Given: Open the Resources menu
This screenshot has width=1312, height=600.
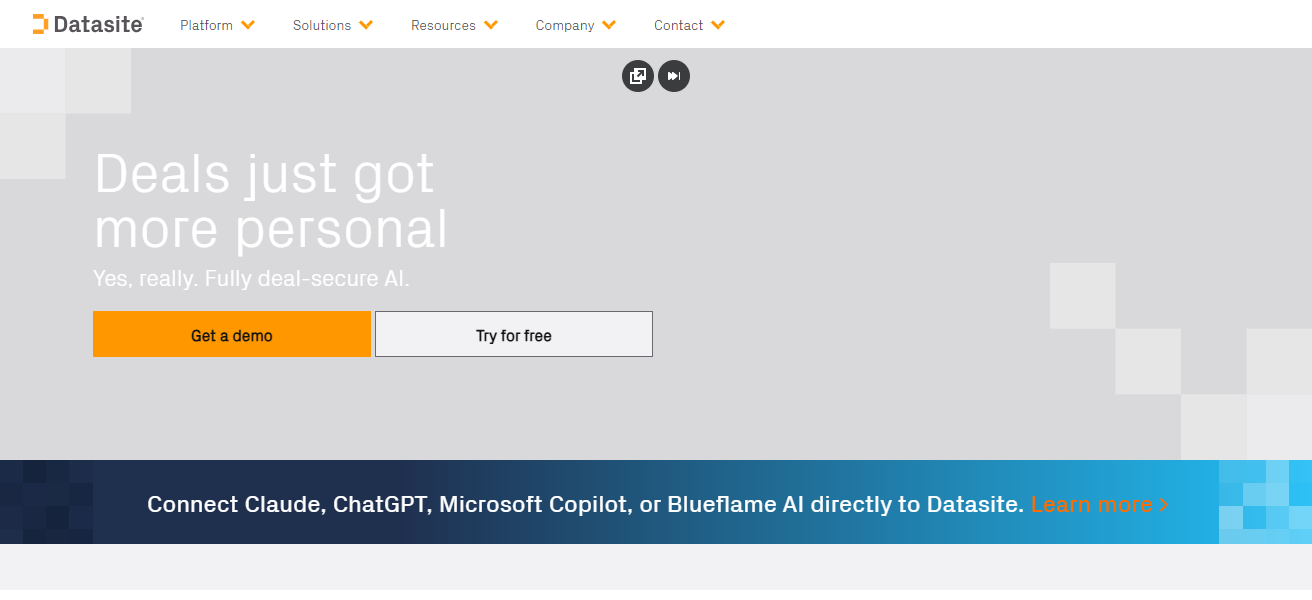Looking at the screenshot, I should [443, 25].
